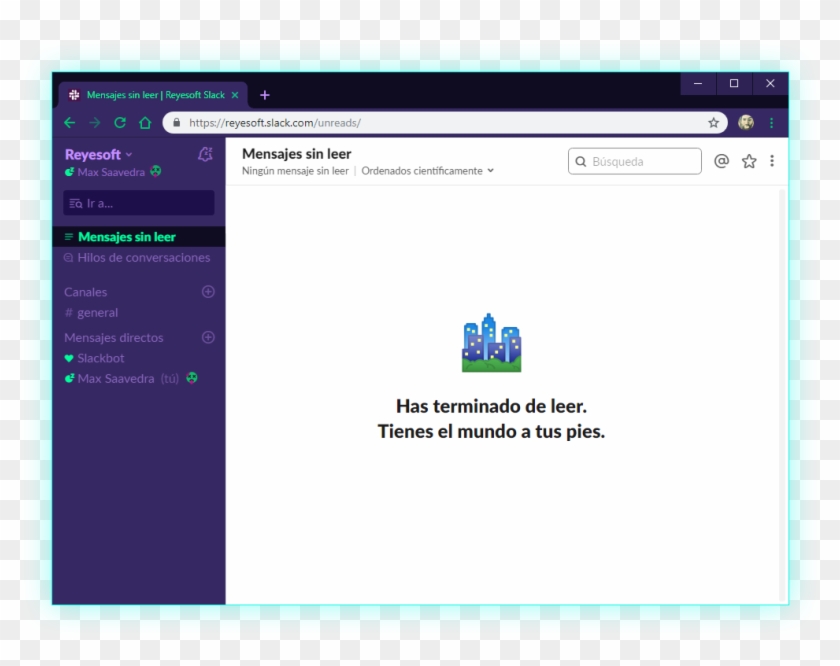
Task: Open Slackbot direct message
Action: [100, 358]
